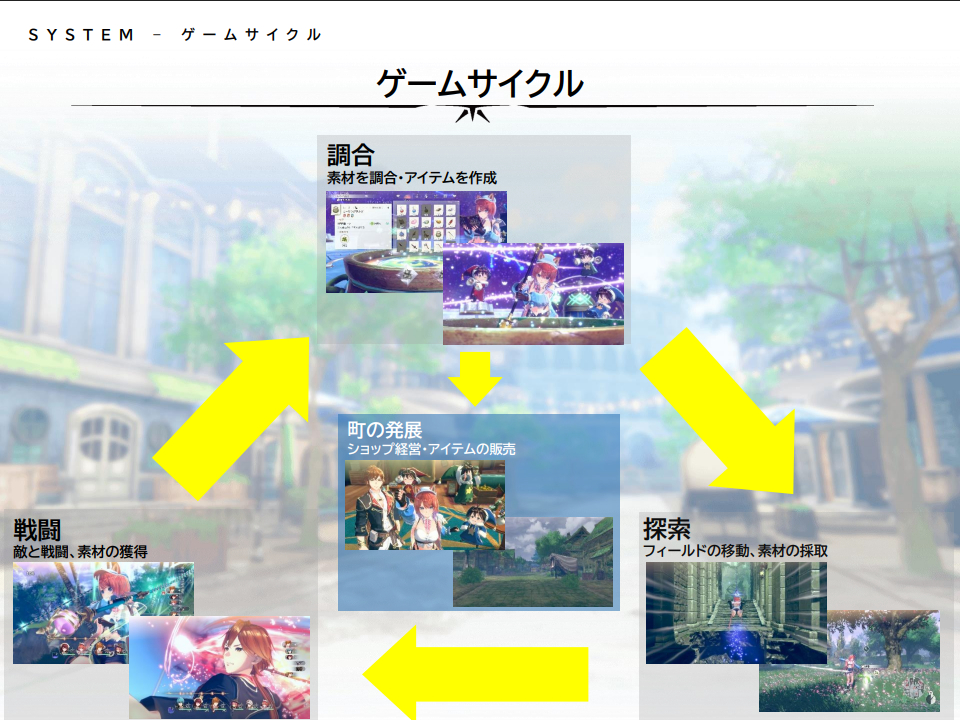The width and height of the screenshot is (960, 720).
Task: Select the ショップ経営・アイテムの販売 subtitle text
Action: pos(431,450)
